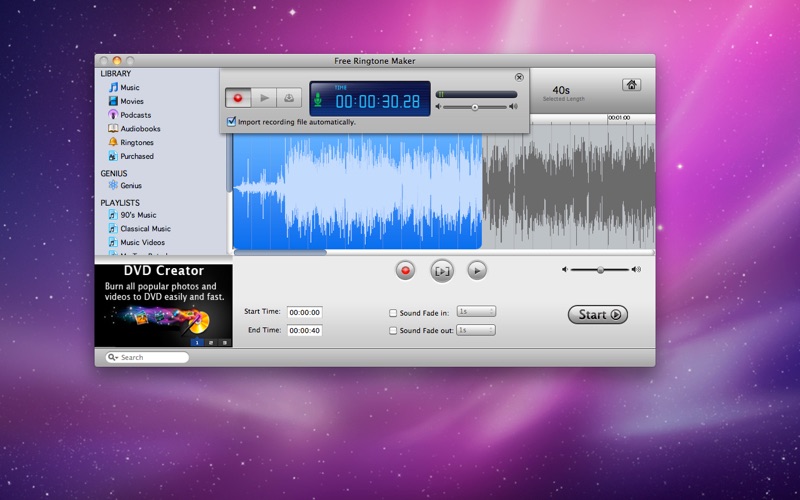Viewport: 800px width, 500px height.
Task: Enable the Sound Fade in checkbox
Action: click(393, 312)
